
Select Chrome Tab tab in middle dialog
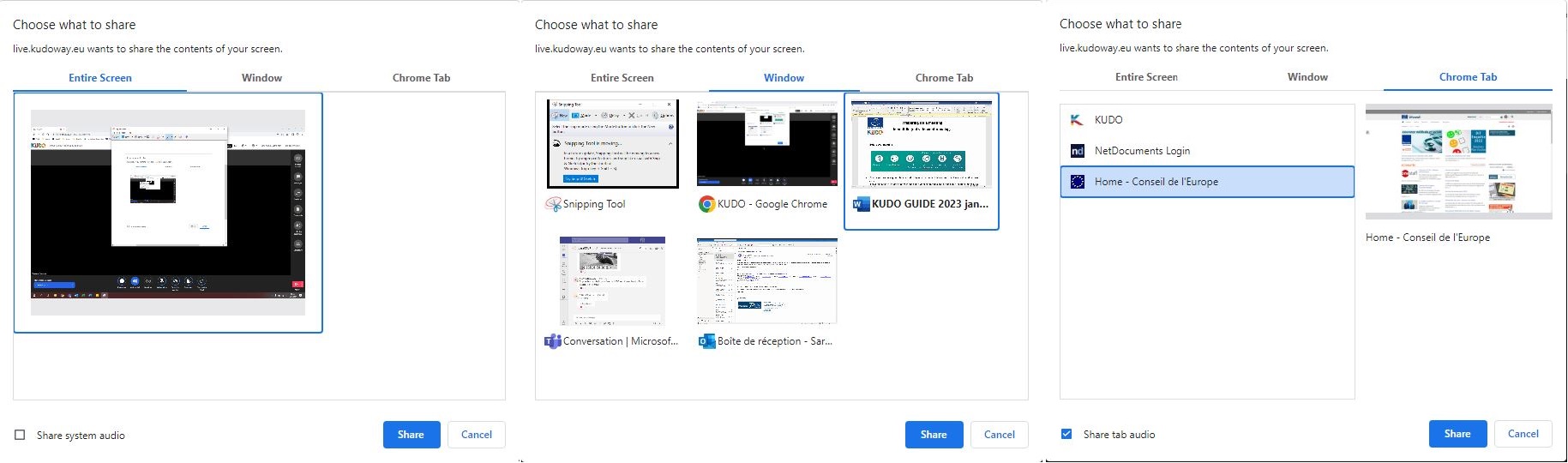[944, 78]
